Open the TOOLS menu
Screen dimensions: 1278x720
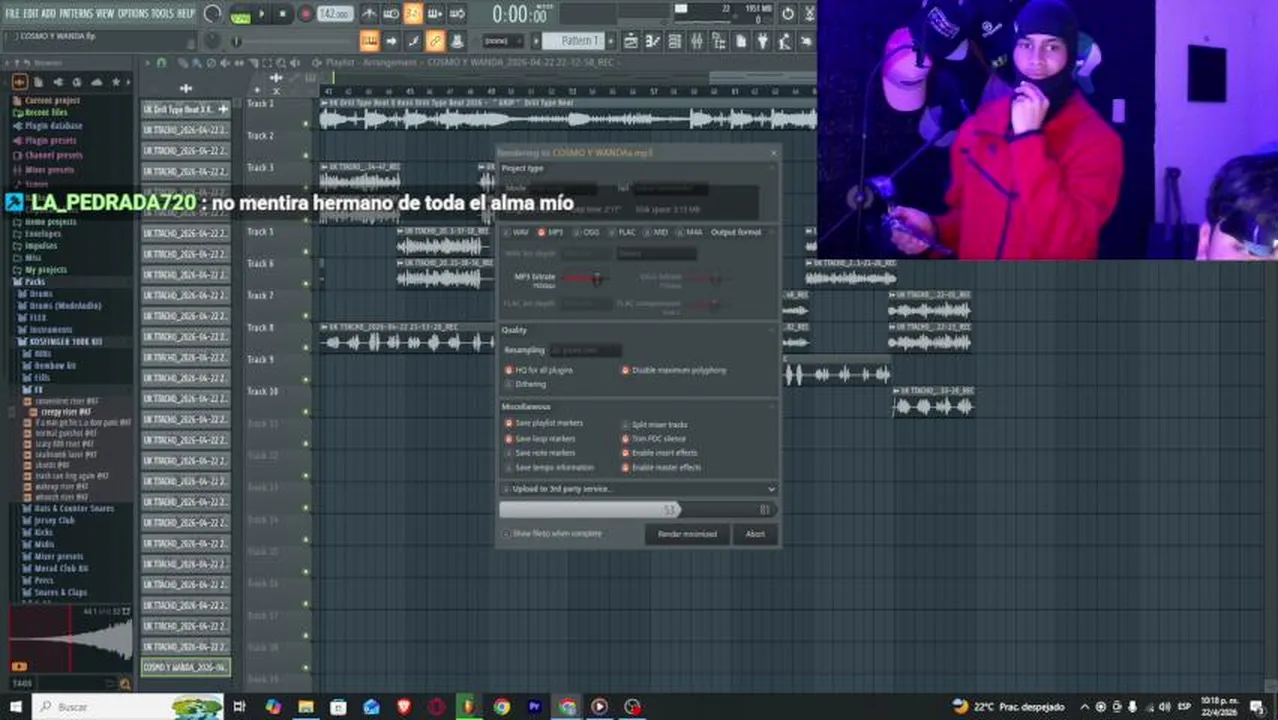[x=162, y=13]
